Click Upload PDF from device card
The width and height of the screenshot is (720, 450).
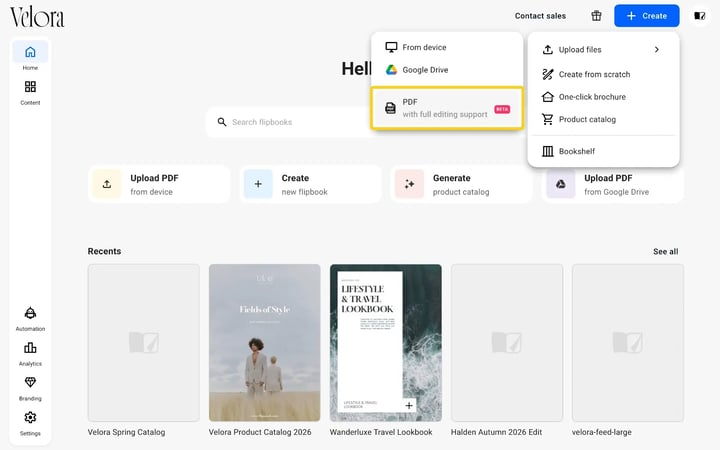(x=159, y=184)
